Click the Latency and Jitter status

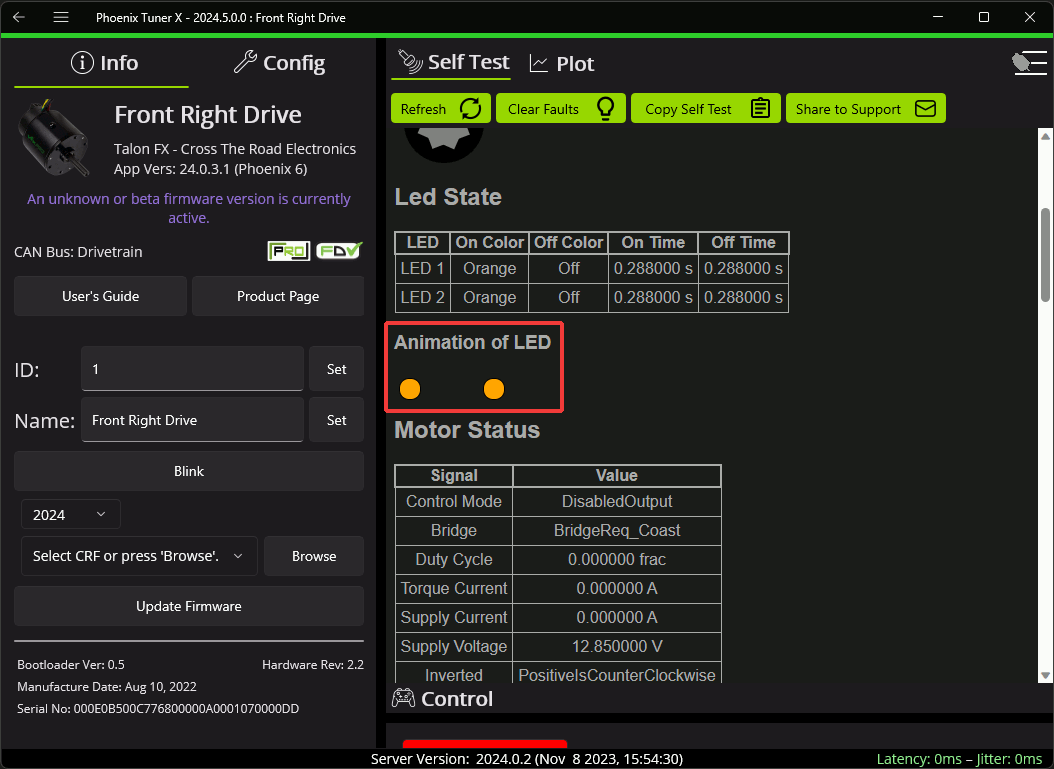coord(959,759)
